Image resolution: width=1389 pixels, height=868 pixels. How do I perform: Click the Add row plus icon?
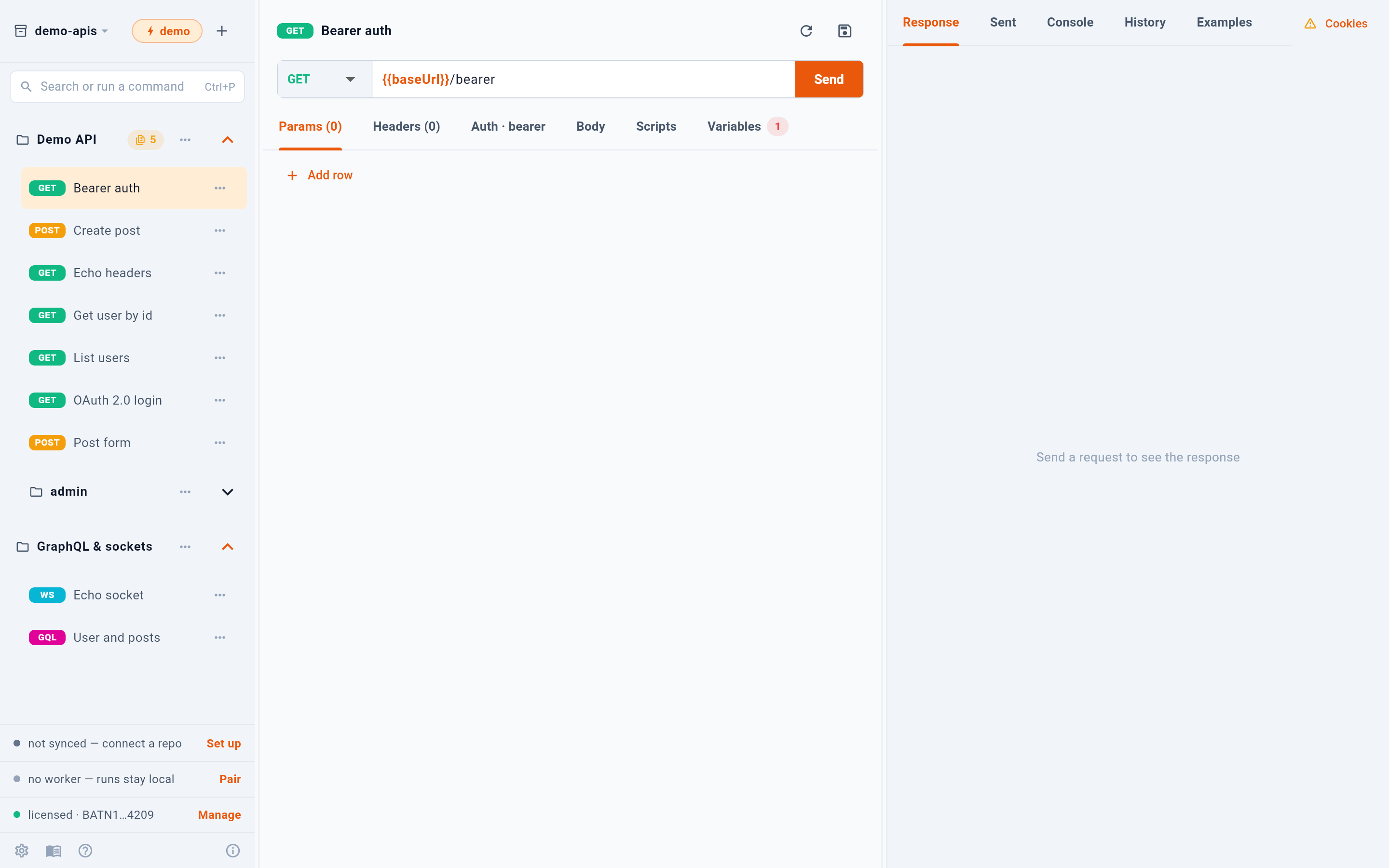[x=292, y=176]
